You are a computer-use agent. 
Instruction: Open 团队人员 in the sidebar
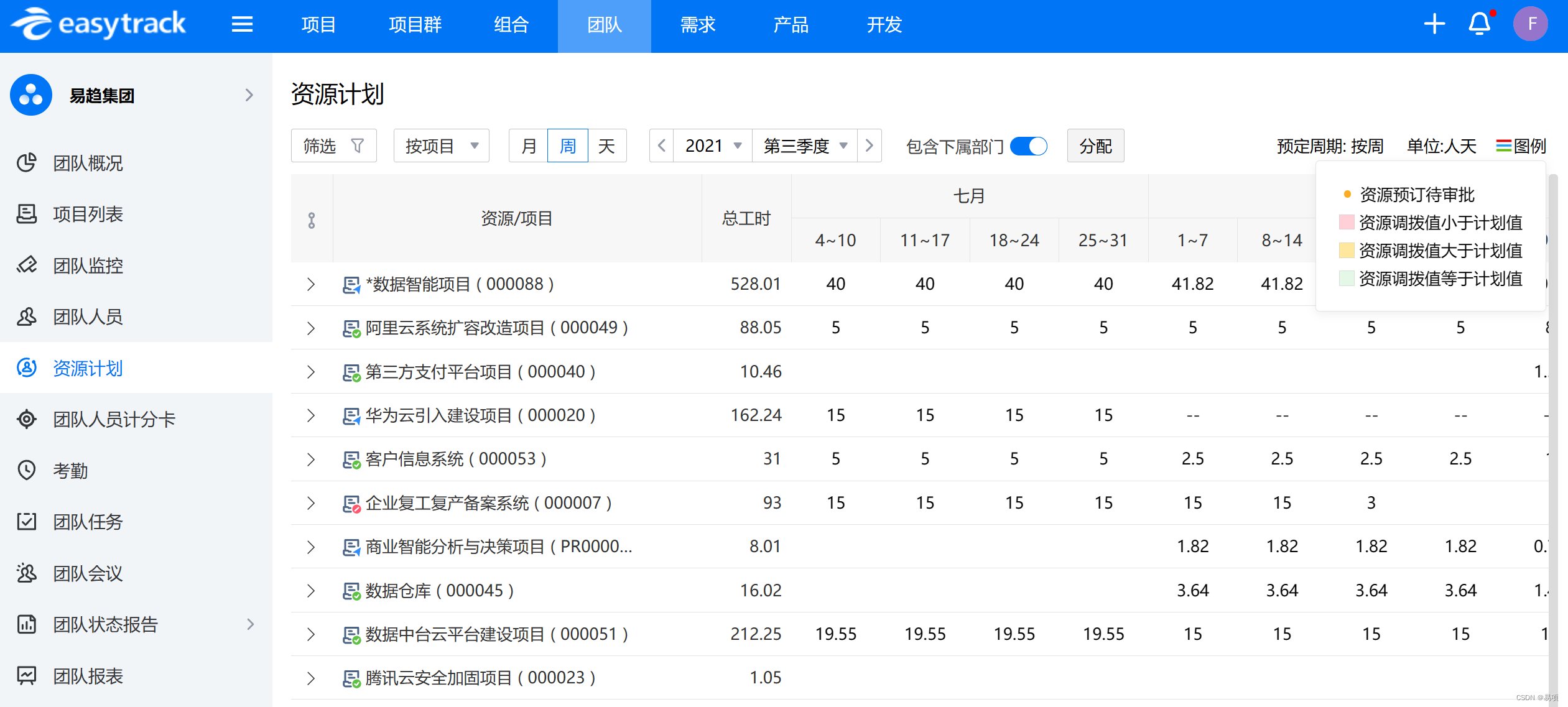tap(88, 317)
